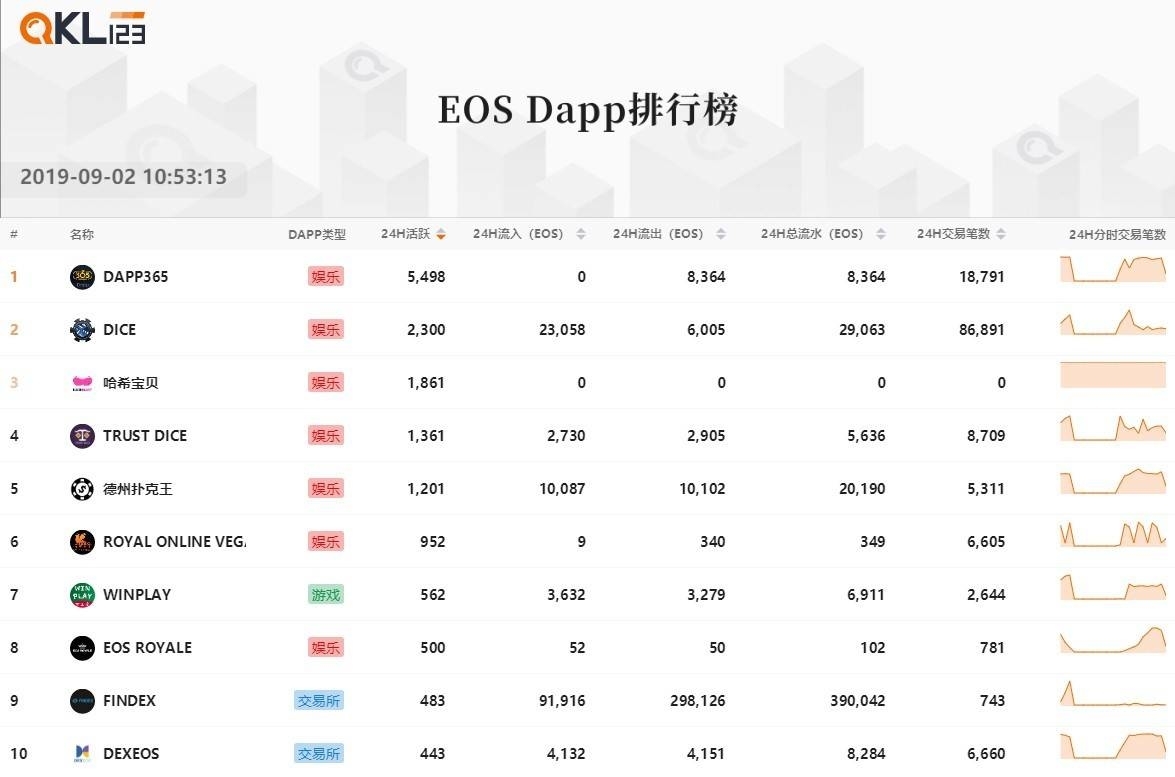Select the 8,284 total flow value

866,754
